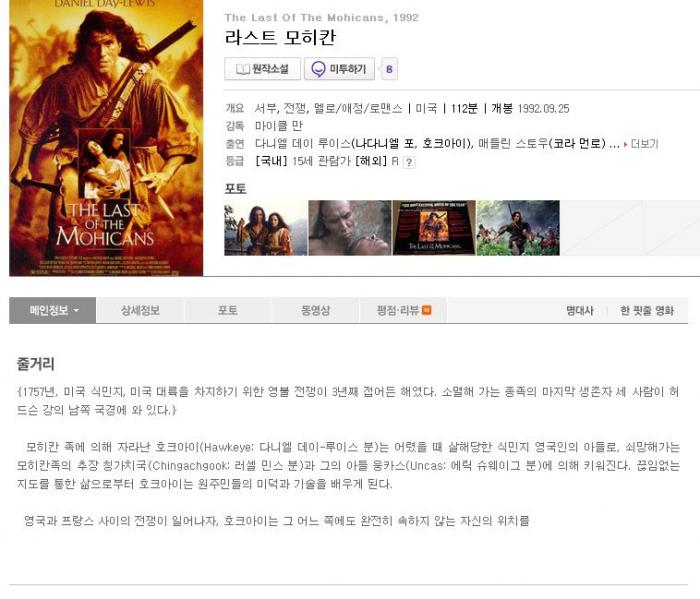This screenshot has height=599, width=700.
Task: Expand cast list with 더보기 arrow
Action: [641, 144]
